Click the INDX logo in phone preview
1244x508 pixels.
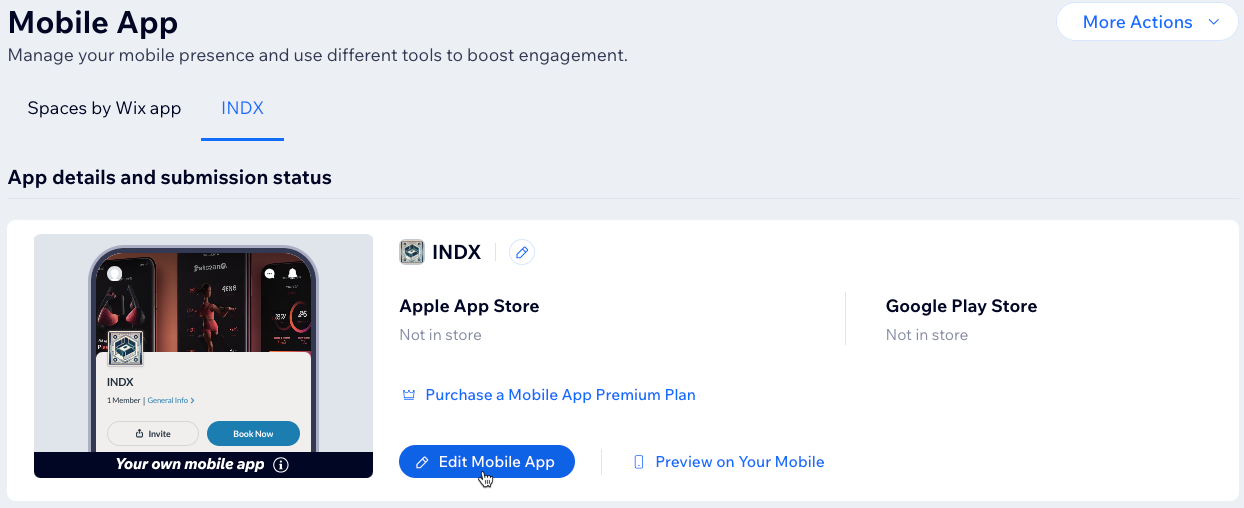tap(125, 349)
